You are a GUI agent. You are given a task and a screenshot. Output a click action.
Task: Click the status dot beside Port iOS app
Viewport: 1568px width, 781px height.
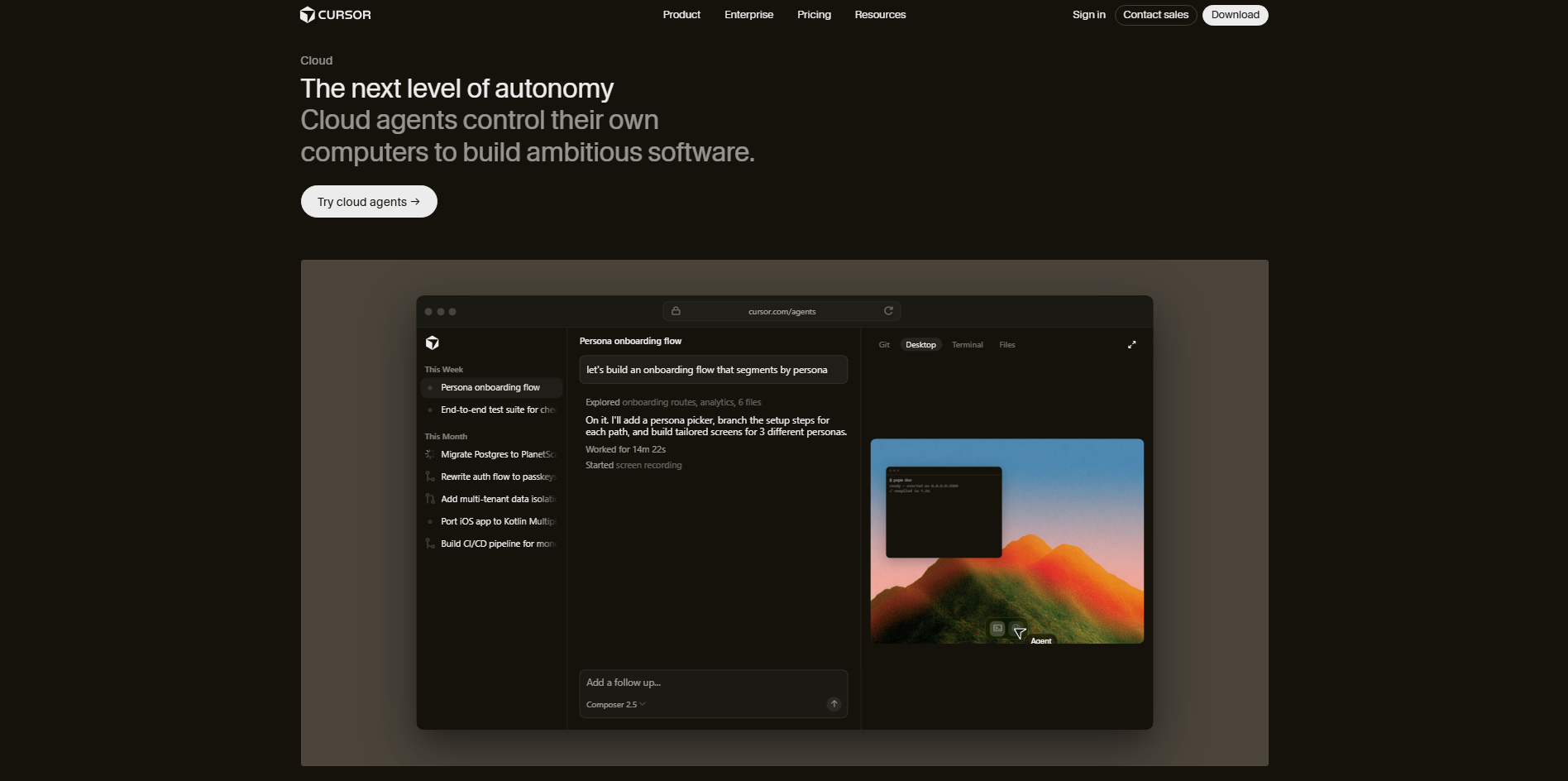point(430,521)
